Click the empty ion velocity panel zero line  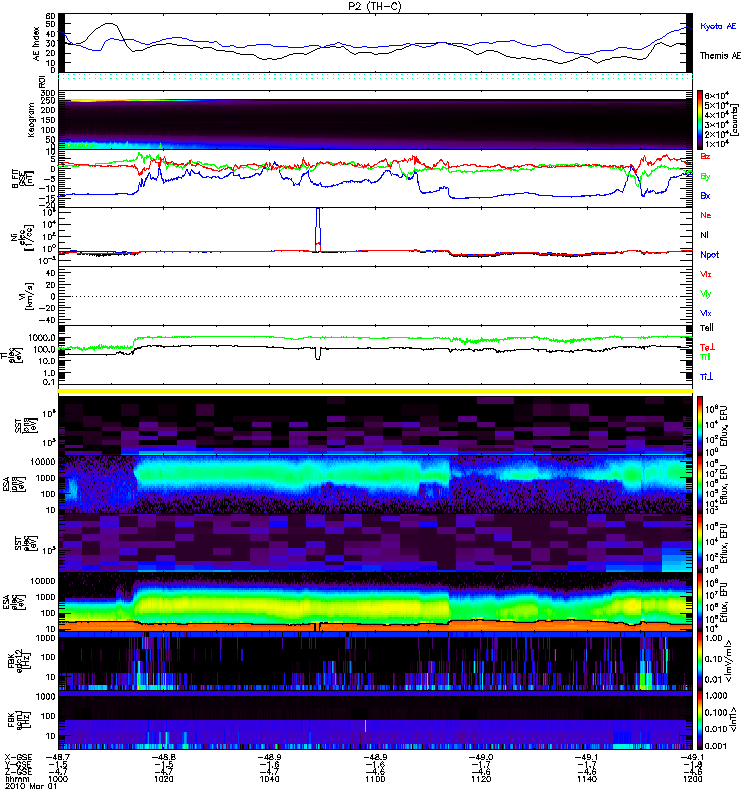[375, 296]
